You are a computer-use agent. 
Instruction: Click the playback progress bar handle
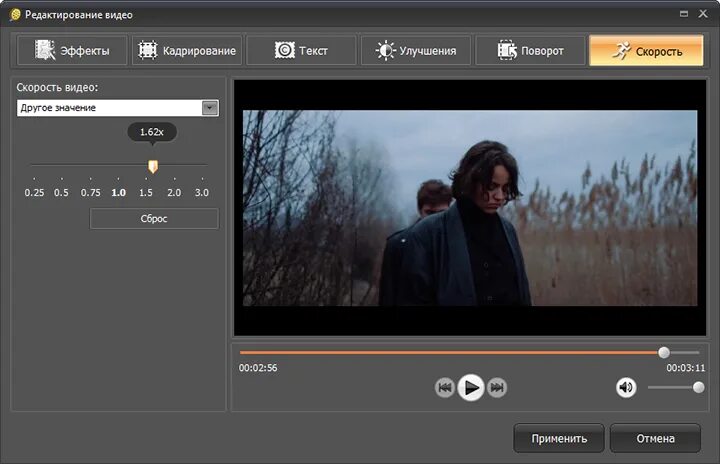[x=664, y=352]
